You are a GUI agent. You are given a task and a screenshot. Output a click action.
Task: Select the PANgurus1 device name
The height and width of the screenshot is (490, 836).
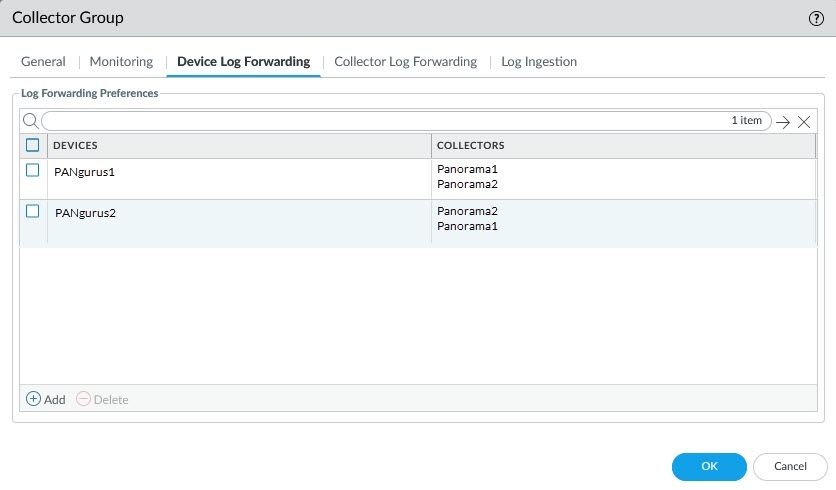[x=84, y=172]
